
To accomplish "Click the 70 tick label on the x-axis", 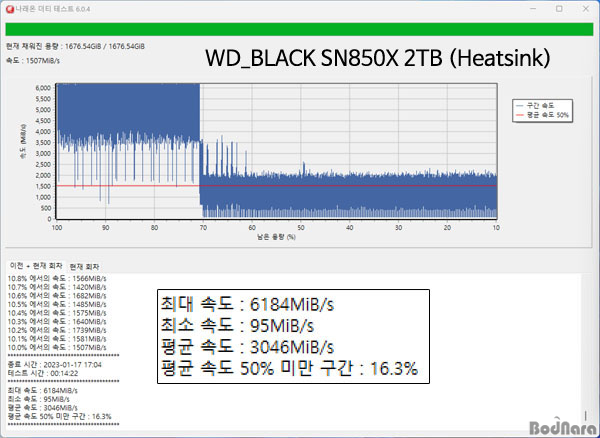I will (x=203, y=228).
